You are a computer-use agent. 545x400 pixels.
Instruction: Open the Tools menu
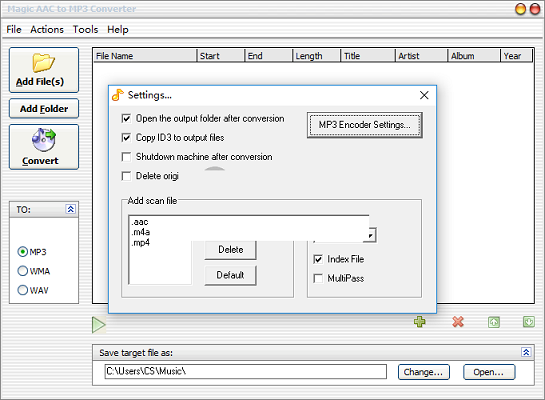[86, 30]
